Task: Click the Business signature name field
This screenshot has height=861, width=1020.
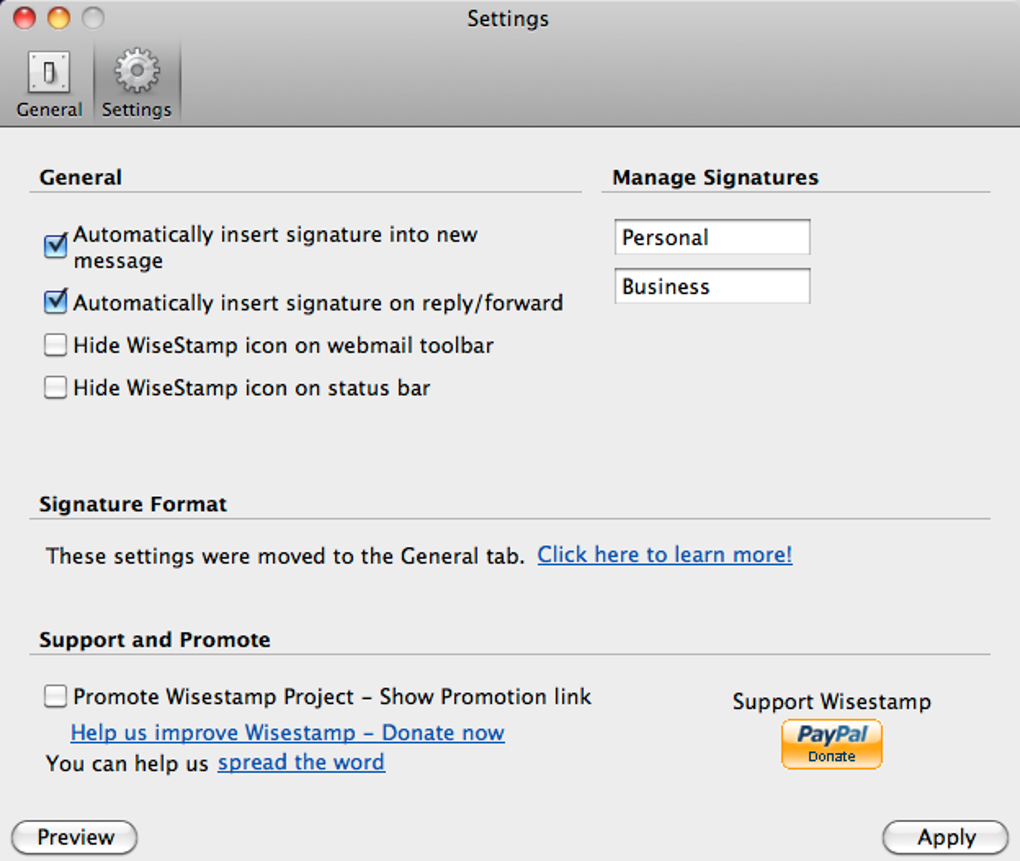Action: pyautogui.click(x=712, y=287)
